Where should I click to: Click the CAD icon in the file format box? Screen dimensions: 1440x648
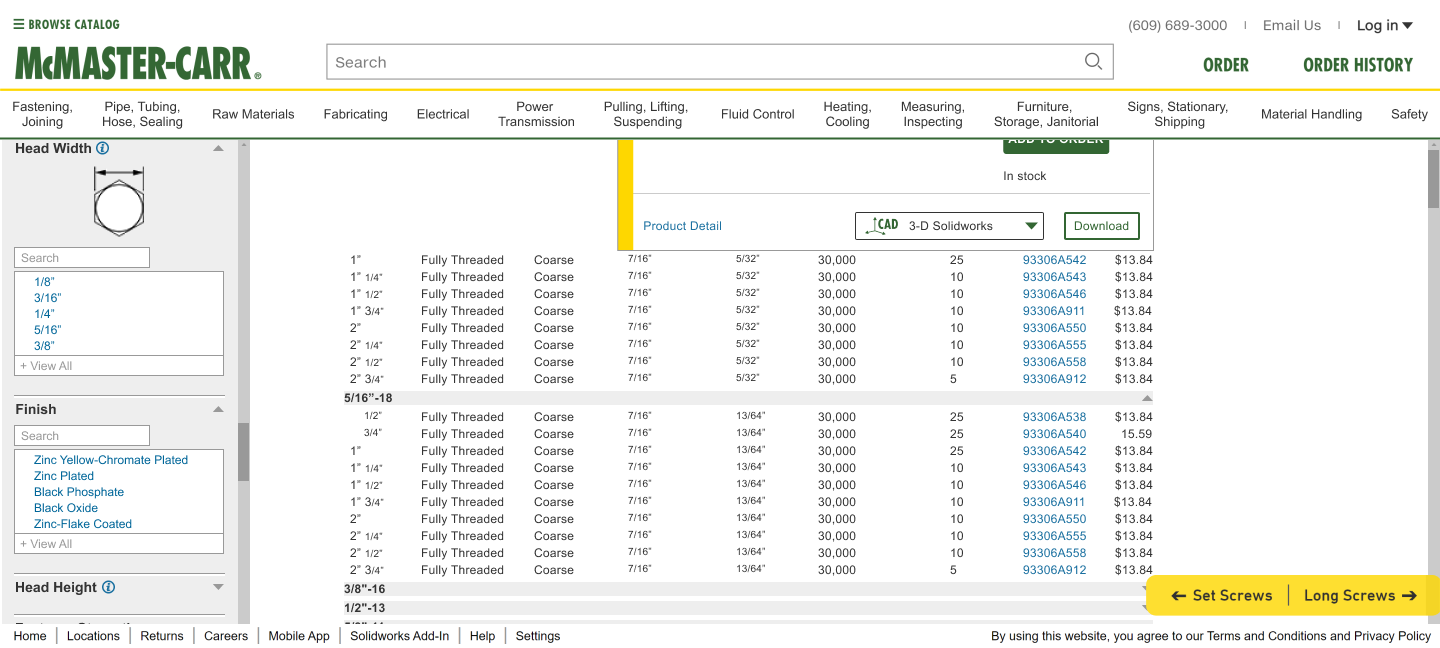click(882, 225)
